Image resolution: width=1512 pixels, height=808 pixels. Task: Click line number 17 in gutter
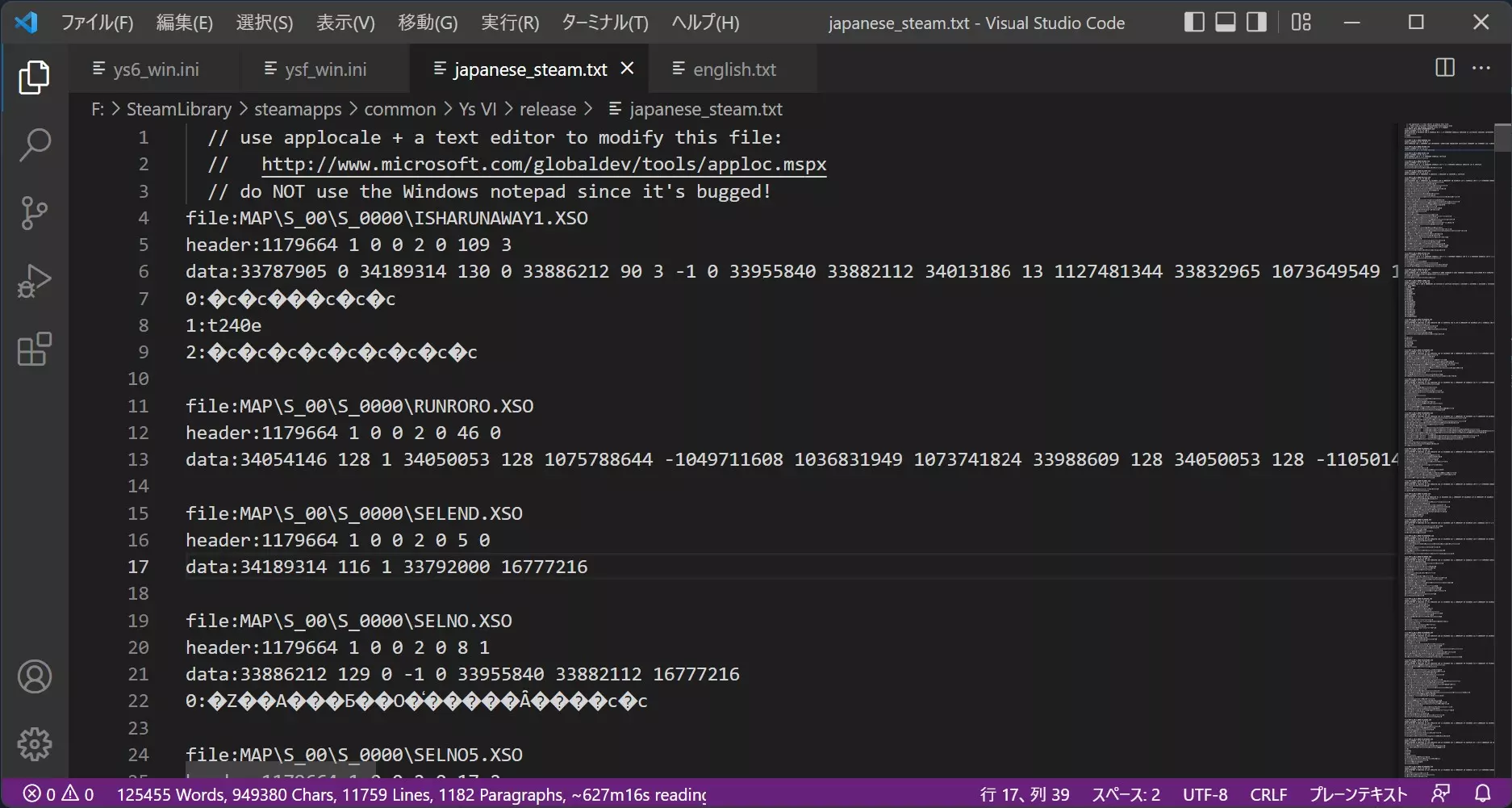click(x=138, y=567)
